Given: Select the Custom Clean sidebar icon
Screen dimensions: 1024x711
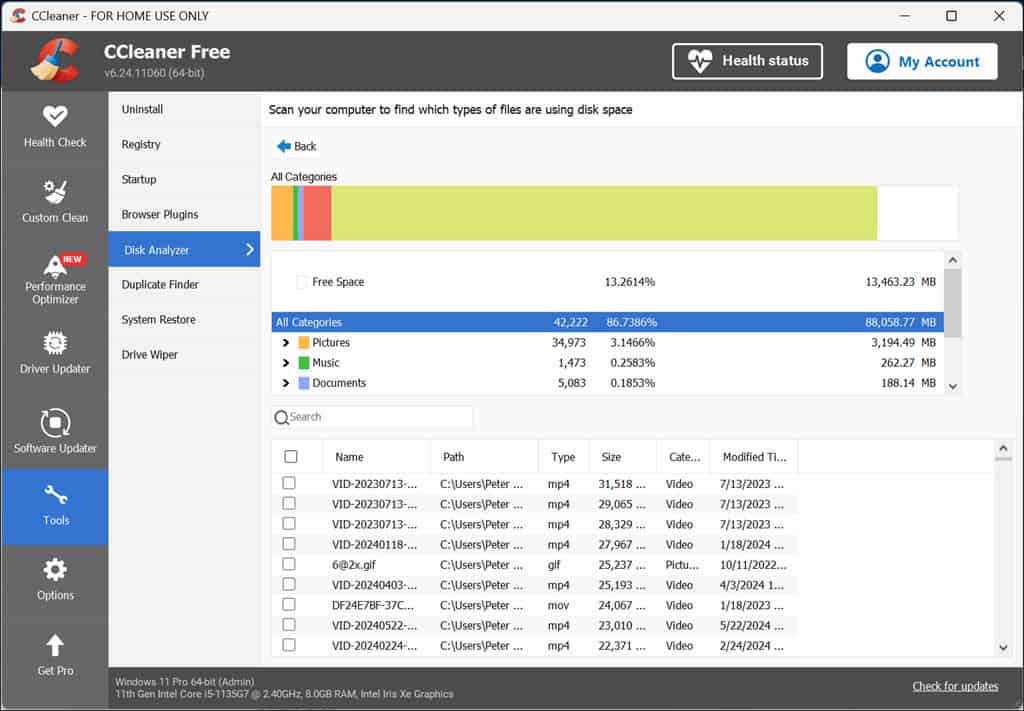Looking at the screenshot, I should click(x=55, y=202).
